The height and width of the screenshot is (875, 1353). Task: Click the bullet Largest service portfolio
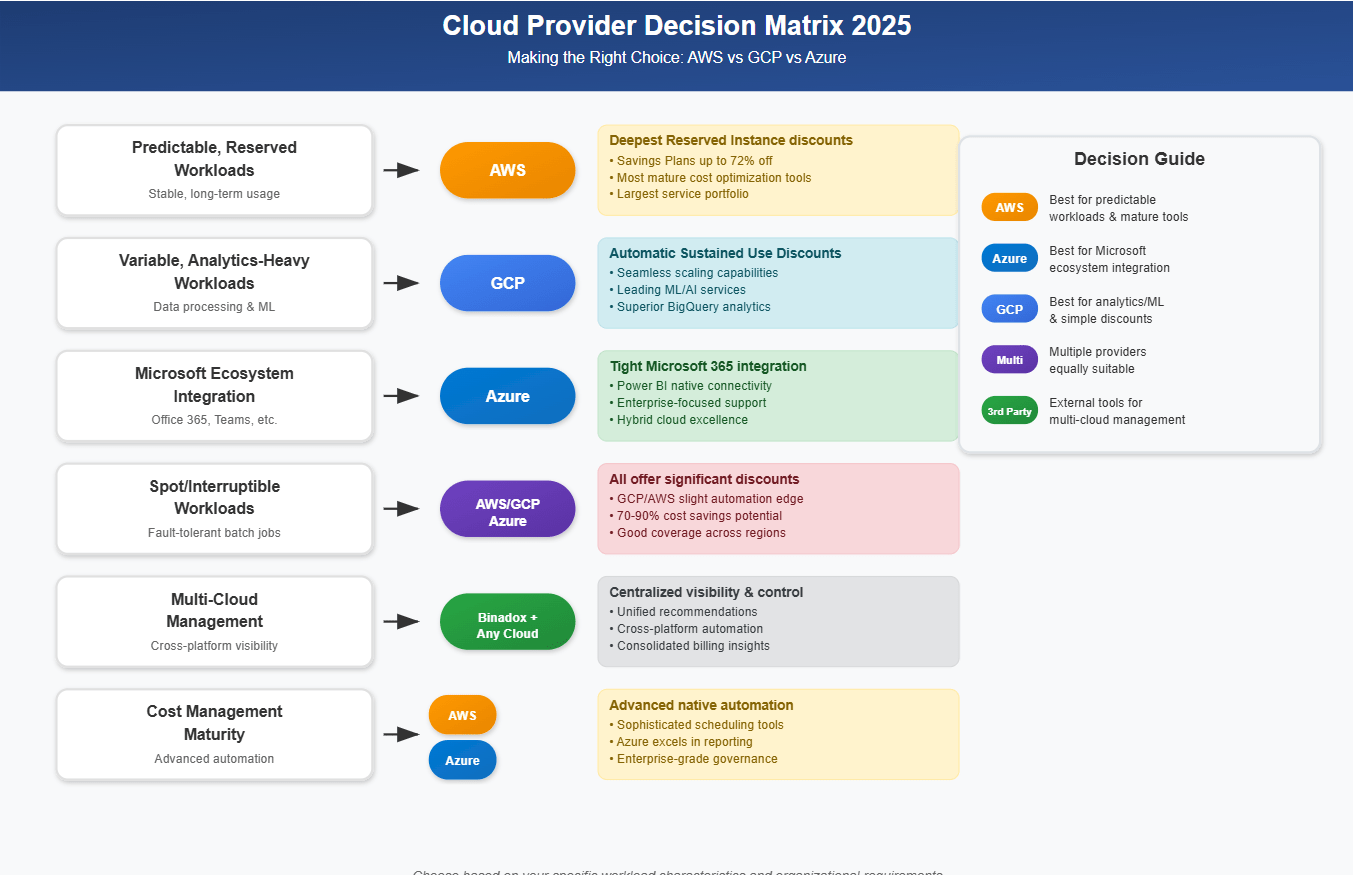pyautogui.click(x=679, y=194)
